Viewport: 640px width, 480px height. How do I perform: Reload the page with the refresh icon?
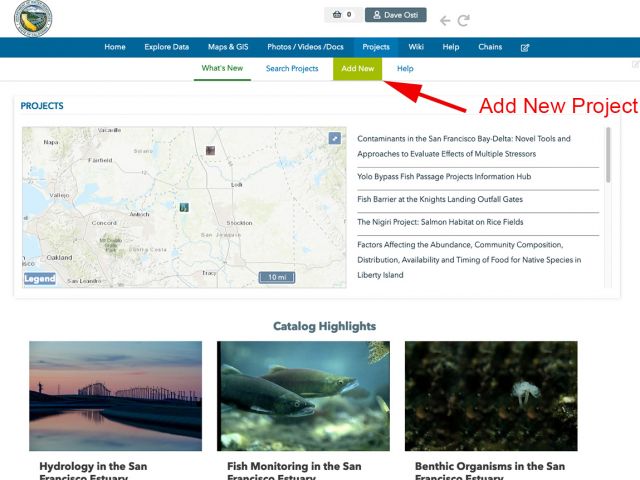click(463, 20)
